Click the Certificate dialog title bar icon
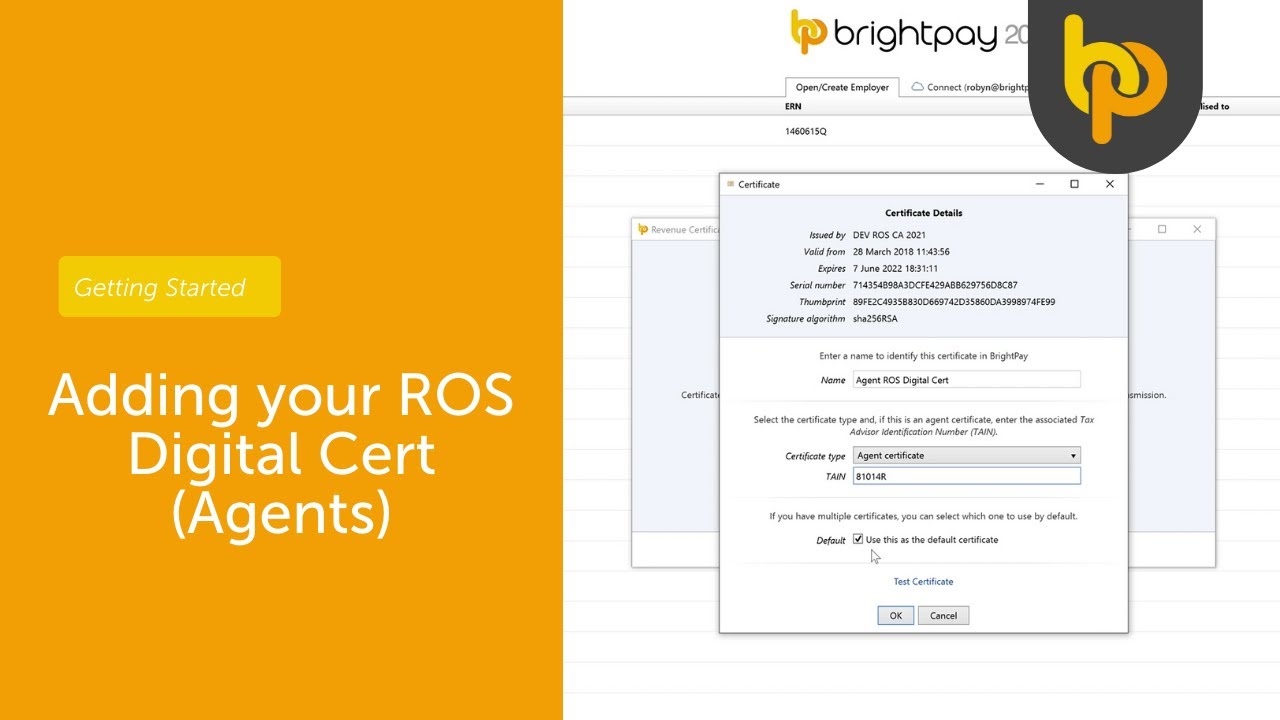The image size is (1280, 720). [x=731, y=184]
